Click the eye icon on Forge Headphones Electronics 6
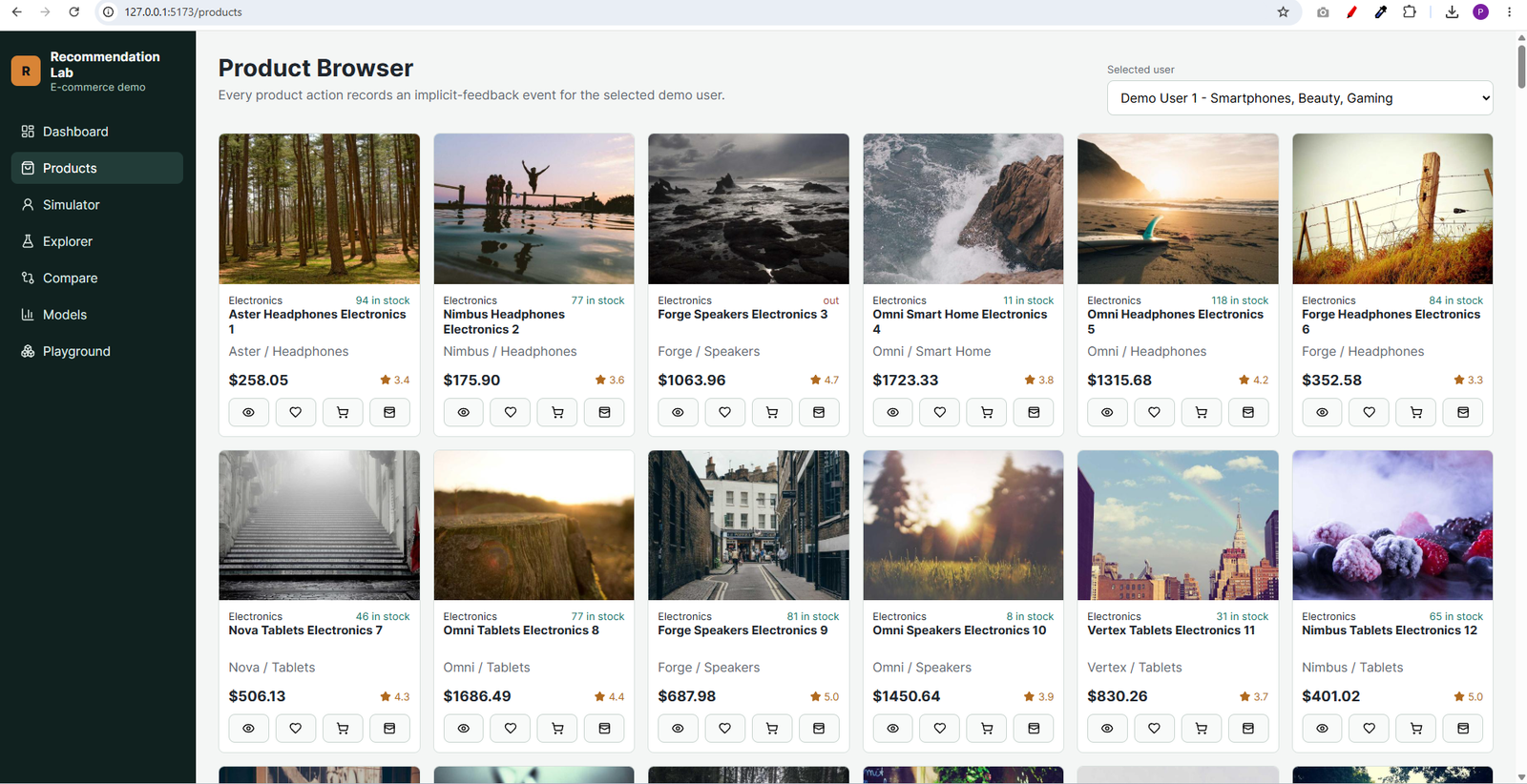 (1322, 412)
